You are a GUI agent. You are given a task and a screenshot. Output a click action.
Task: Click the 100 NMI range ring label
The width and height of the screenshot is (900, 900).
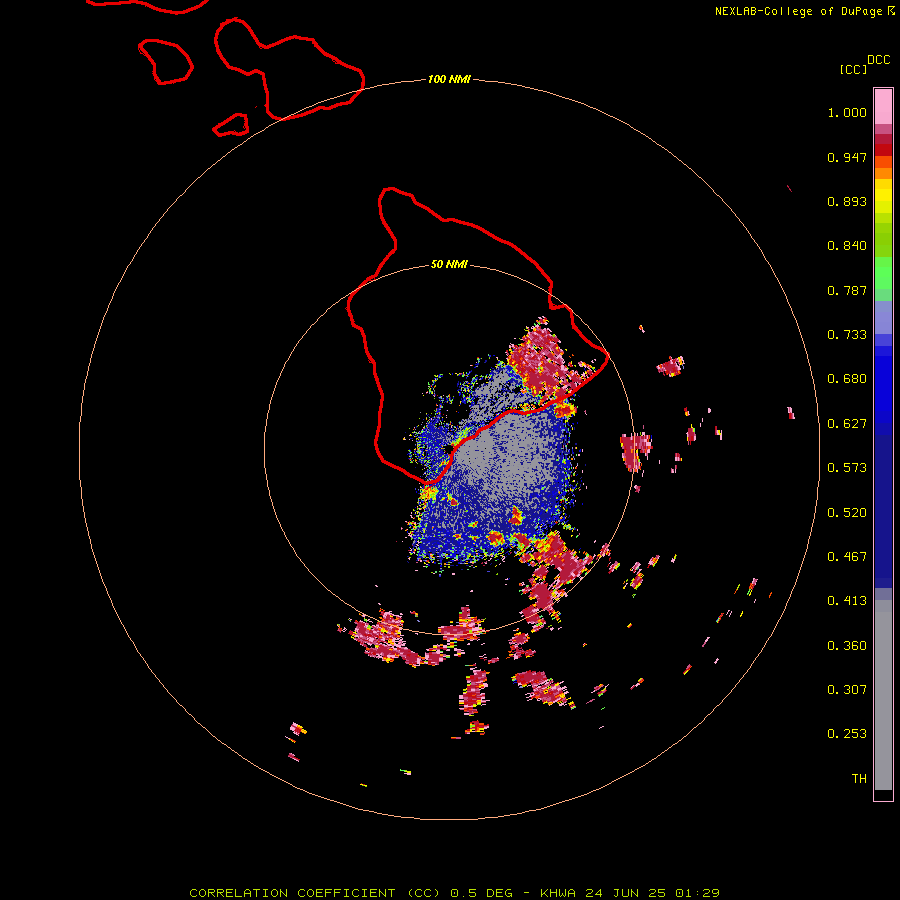click(449, 79)
